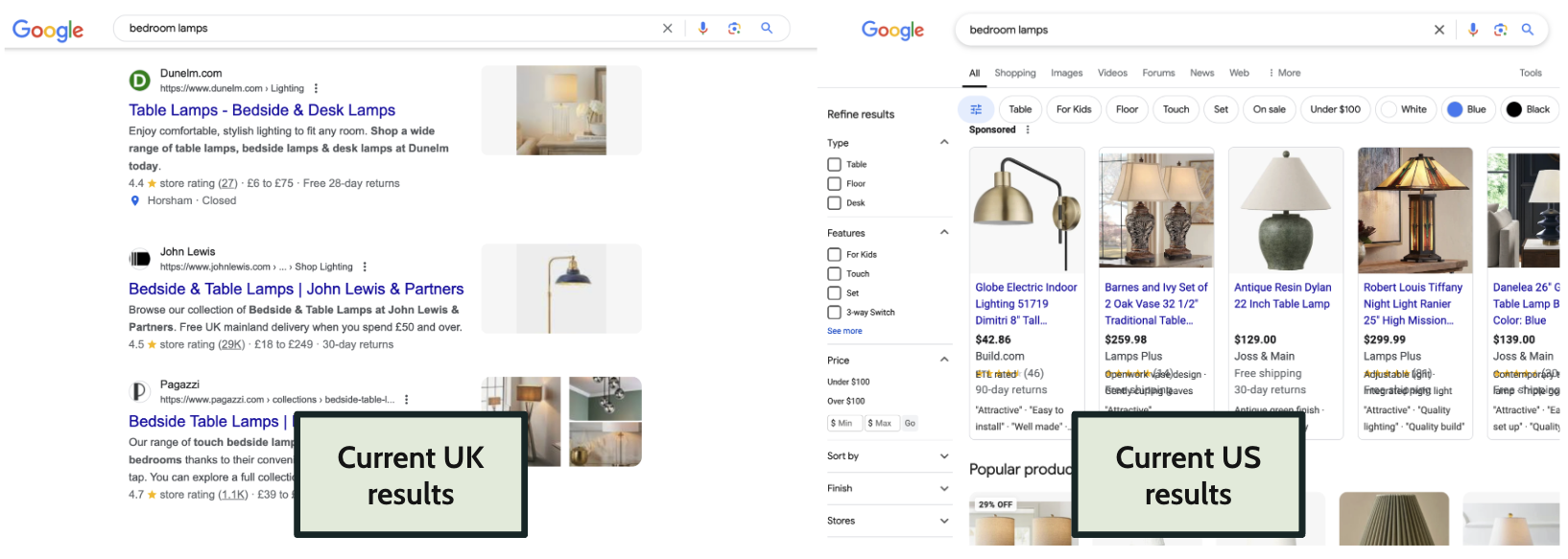The image size is (1568, 559).
Task: Switch to the Web tab
Action: [1239, 73]
